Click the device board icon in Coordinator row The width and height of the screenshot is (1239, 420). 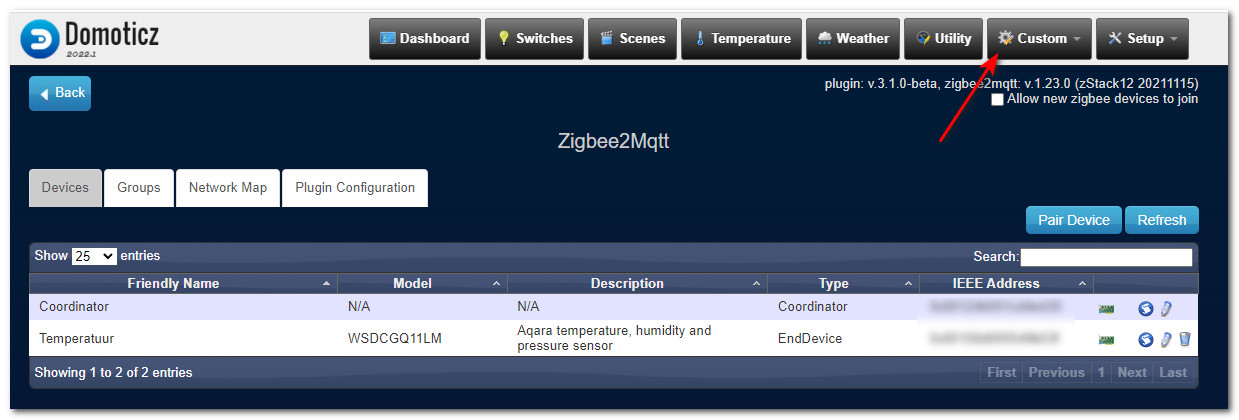(1106, 308)
